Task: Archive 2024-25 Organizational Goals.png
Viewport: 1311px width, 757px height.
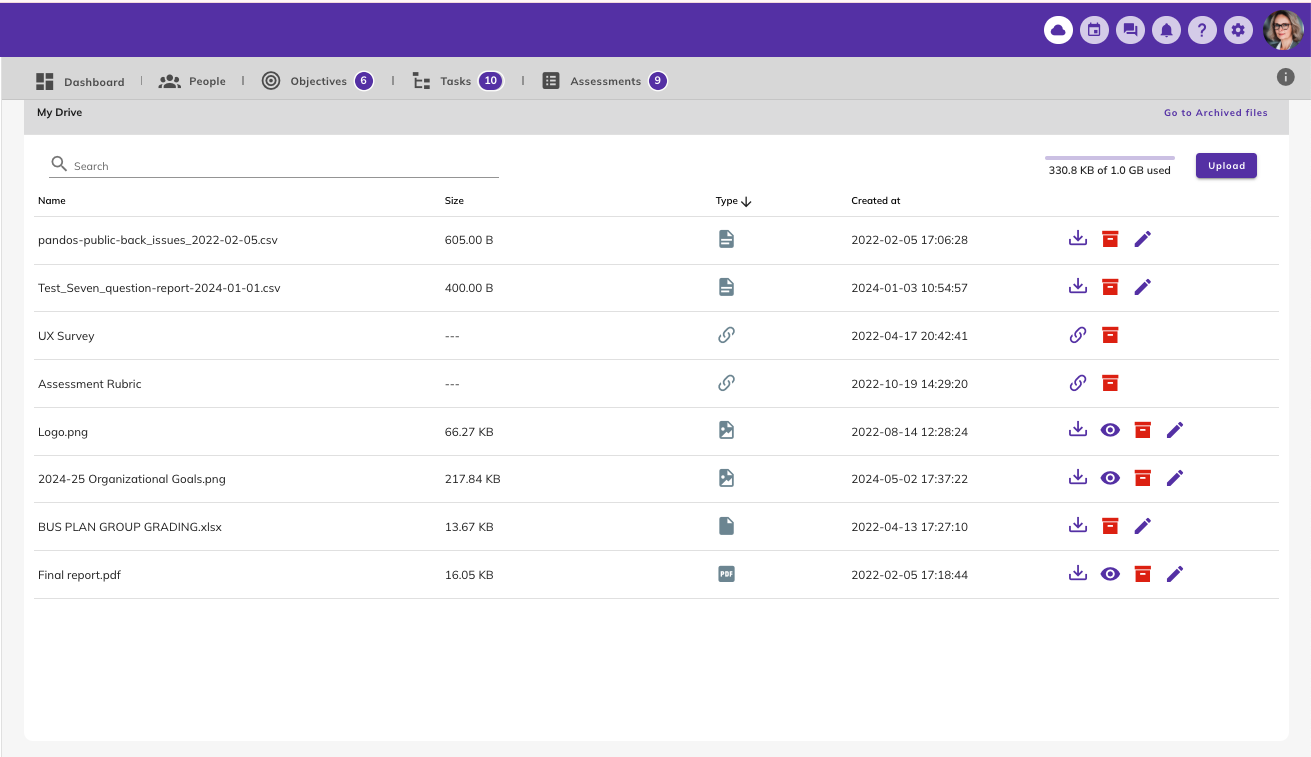Action: 1142,478
